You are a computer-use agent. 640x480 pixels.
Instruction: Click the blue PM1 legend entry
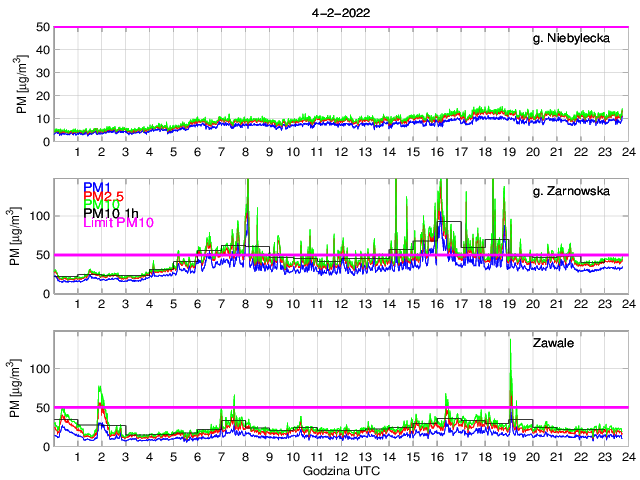click(97, 187)
